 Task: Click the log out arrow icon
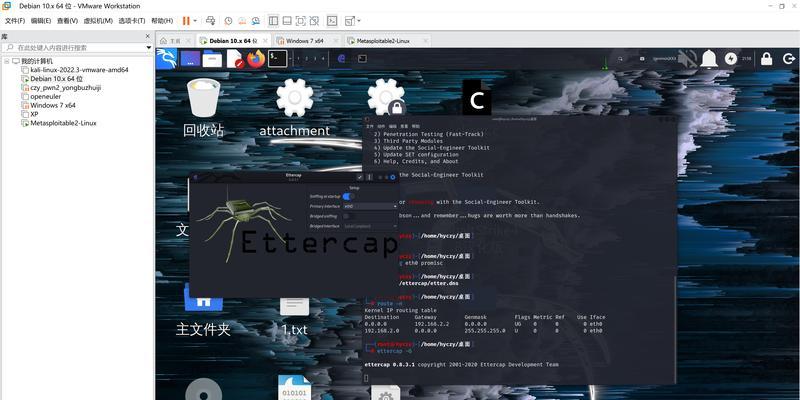(x=788, y=59)
